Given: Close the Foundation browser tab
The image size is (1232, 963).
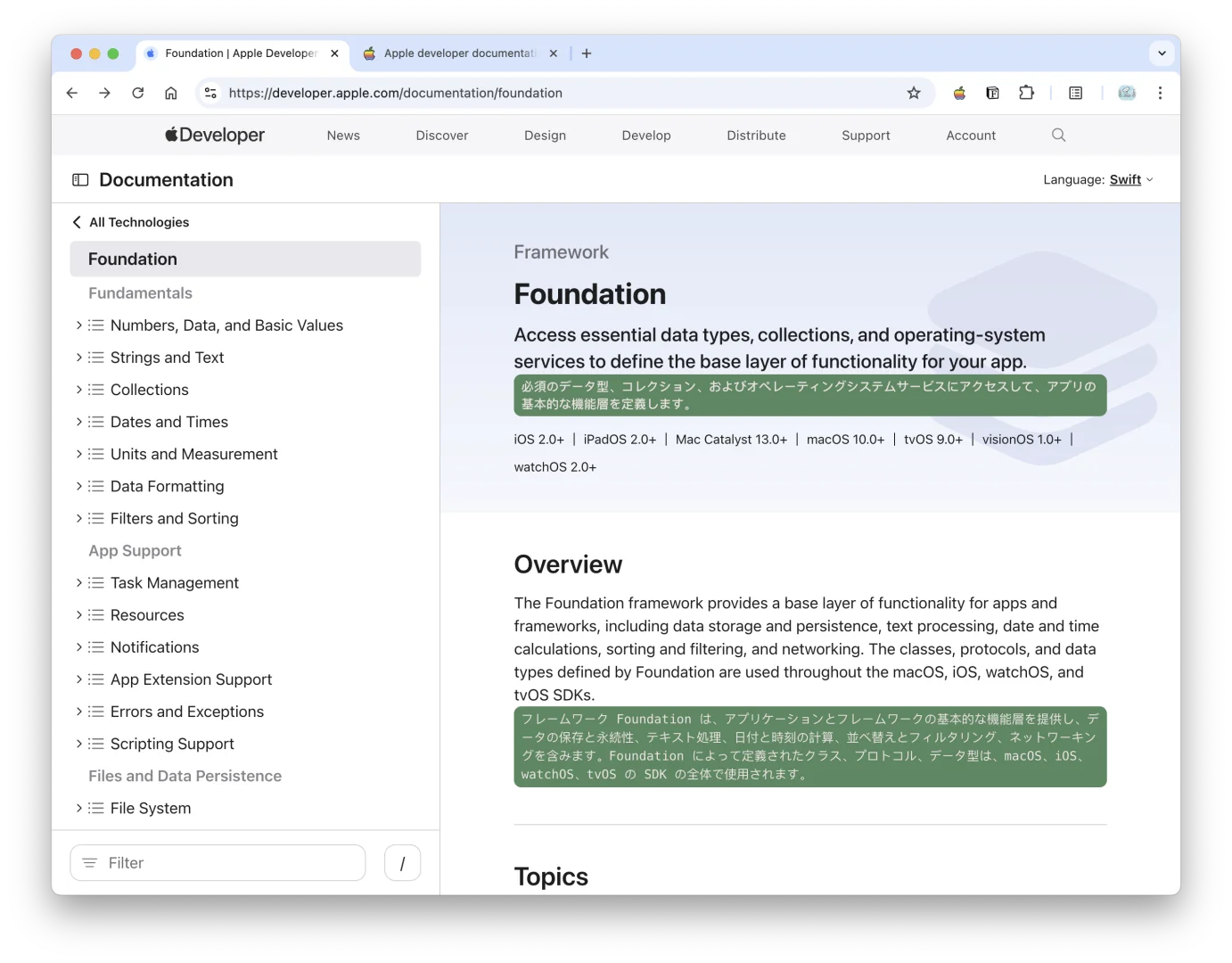Looking at the screenshot, I should 334,53.
